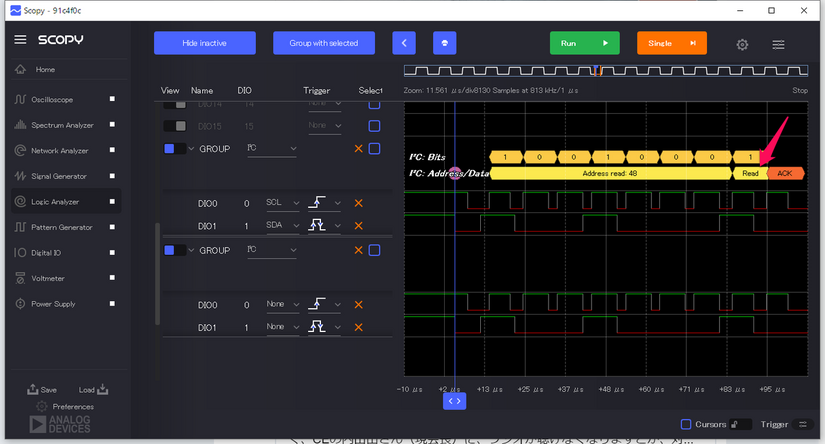Click the Address read: 48 decoded block
The width and height of the screenshot is (825, 444).
[610, 173]
